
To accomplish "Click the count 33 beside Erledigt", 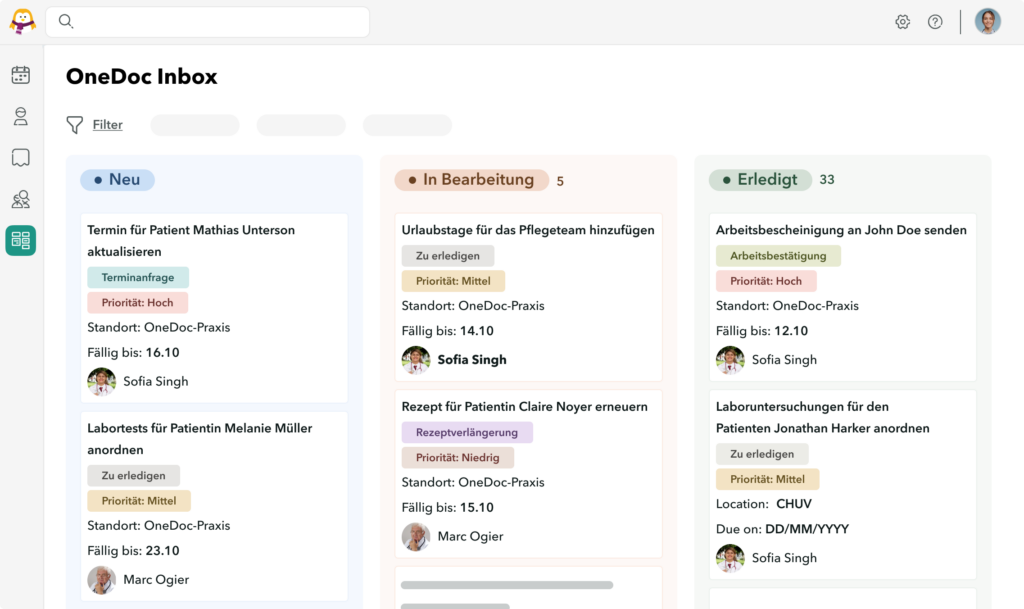I will [x=827, y=180].
